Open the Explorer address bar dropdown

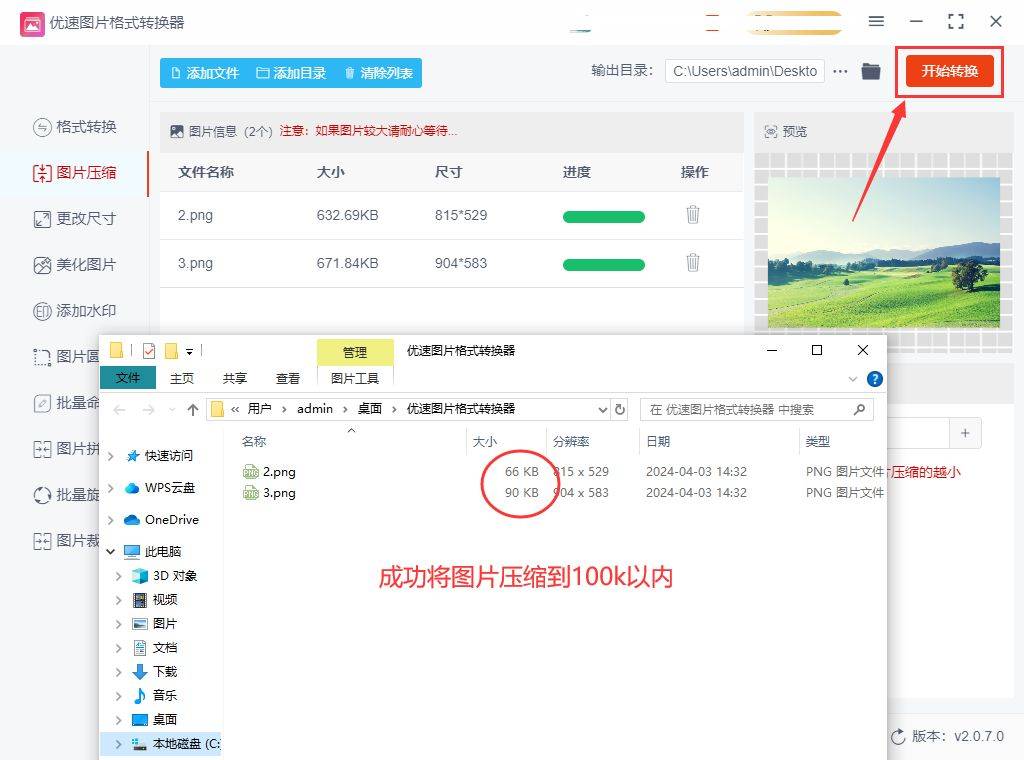tap(603, 409)
